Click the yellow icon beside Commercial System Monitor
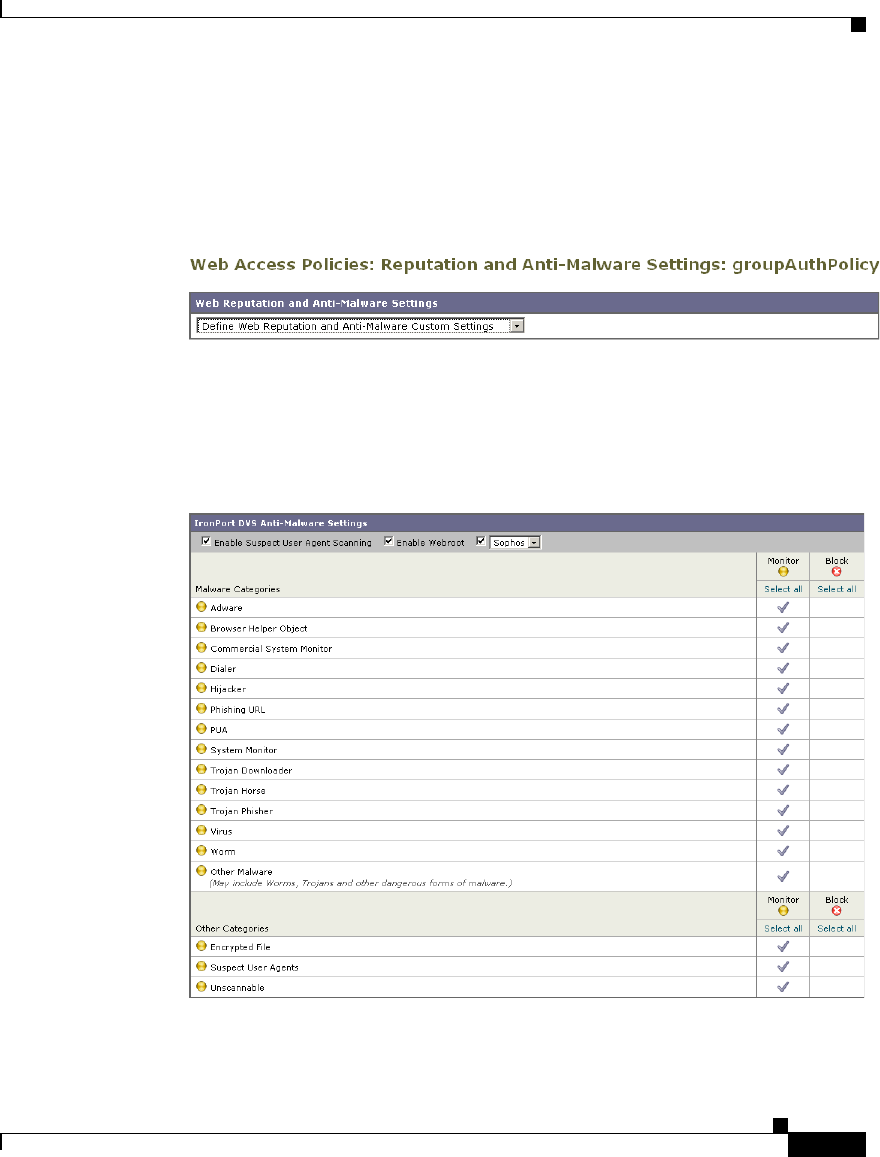 click(x=201, y=647)
